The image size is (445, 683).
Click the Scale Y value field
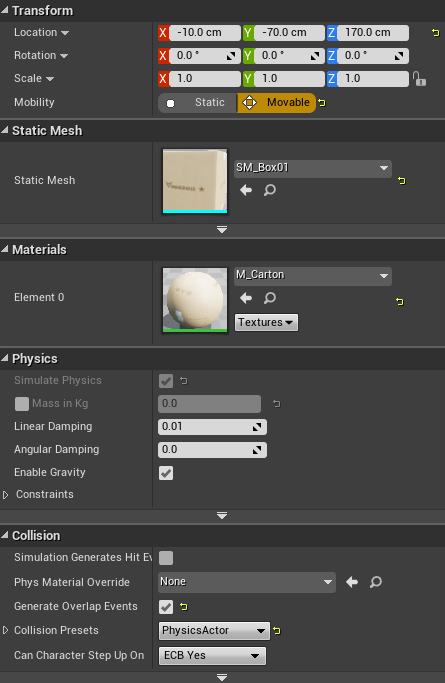point(289,79)
